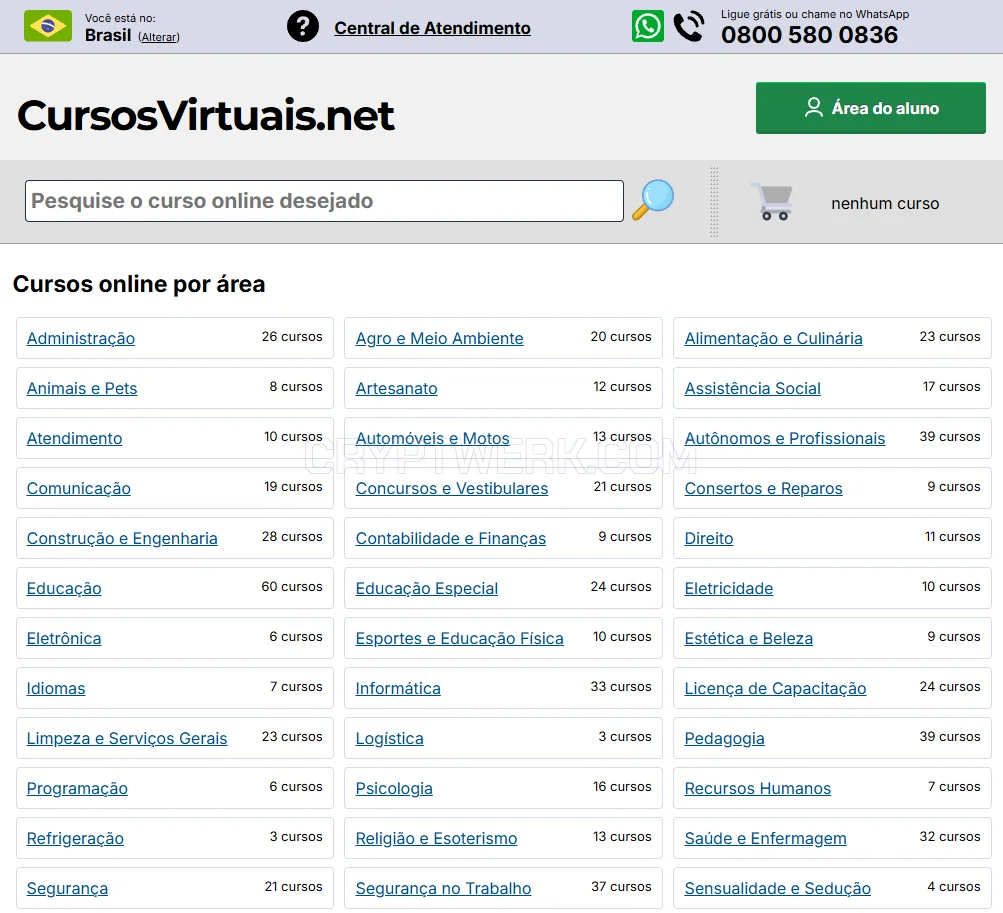
Task: Click the Alterar country link
Action: [x=159, y=37]
